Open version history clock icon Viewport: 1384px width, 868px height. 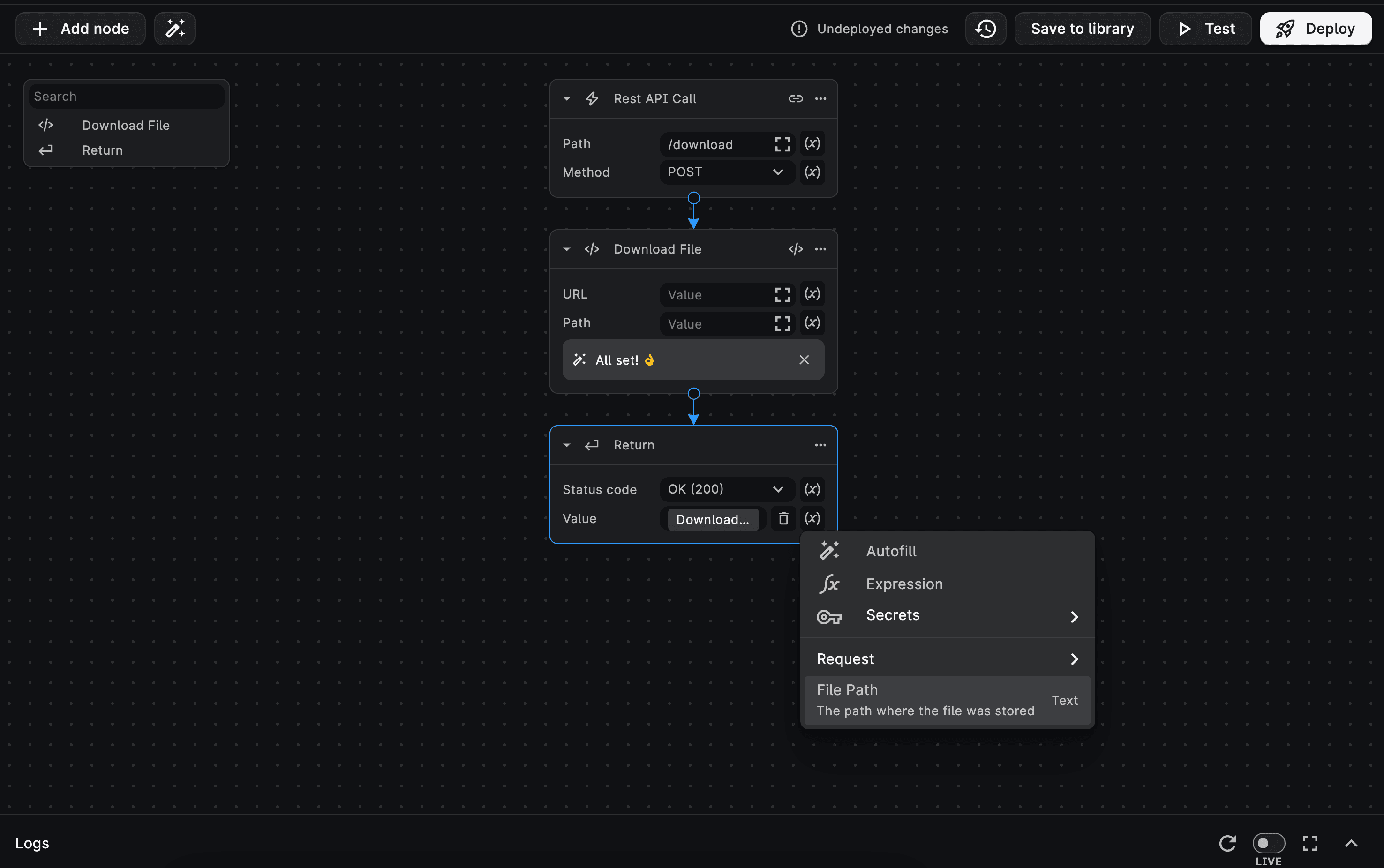coord(985,29)
